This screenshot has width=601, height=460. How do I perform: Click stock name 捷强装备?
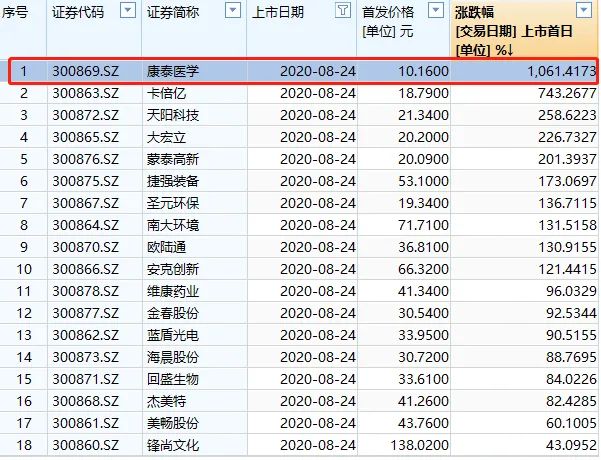tap(173, 181)
